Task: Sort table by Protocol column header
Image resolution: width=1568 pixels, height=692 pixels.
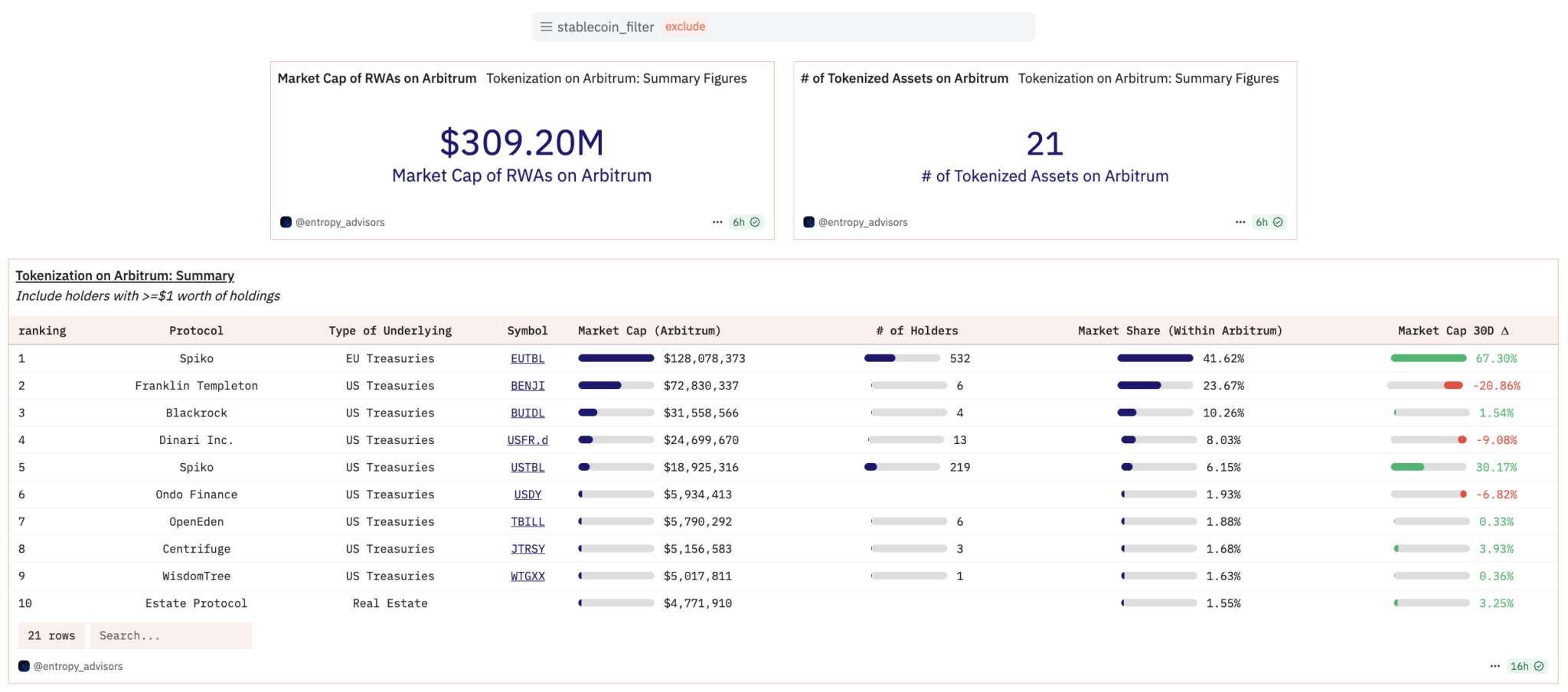Action: [x=196, y=331]
